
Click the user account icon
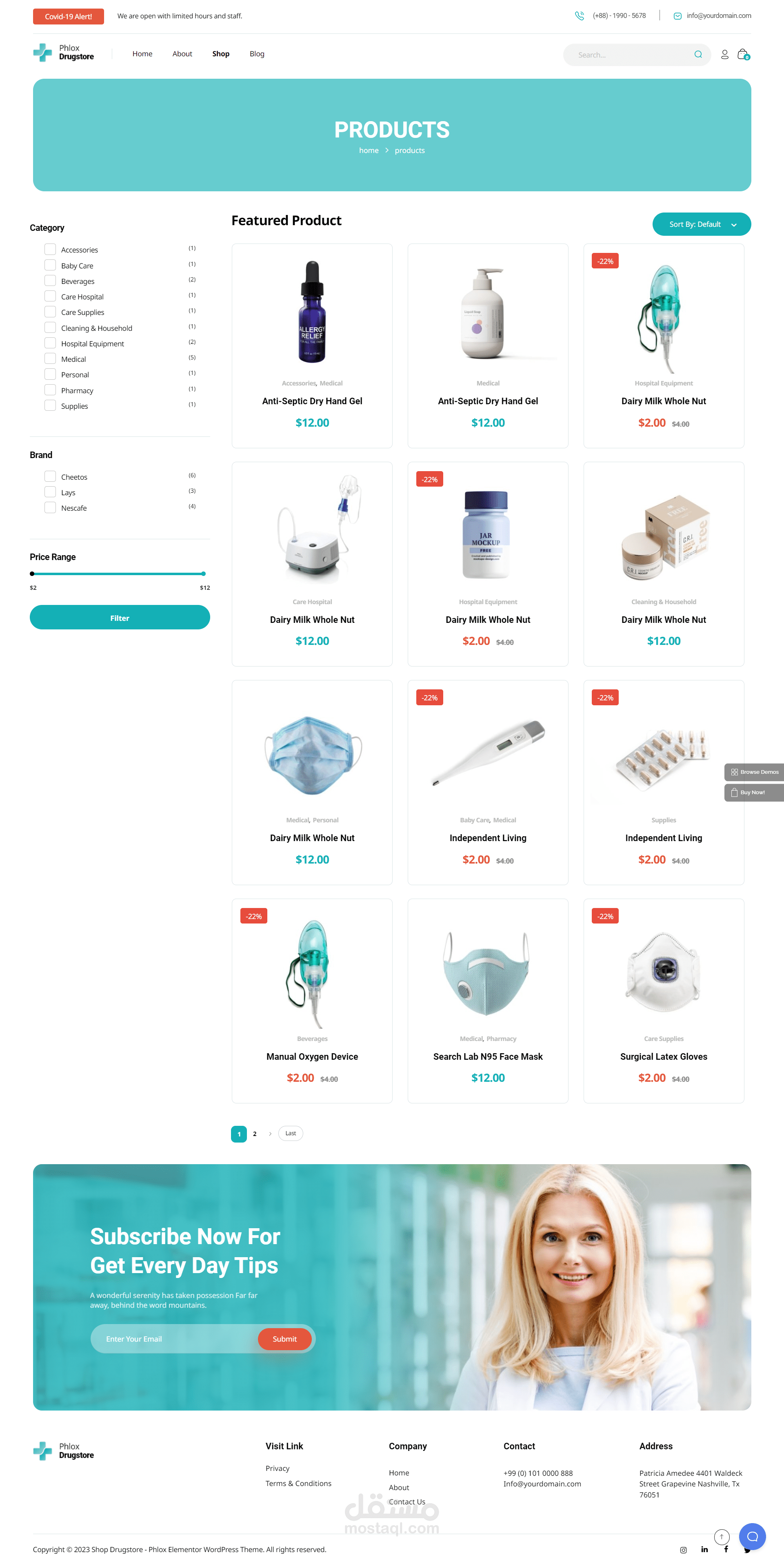[x=724, y=54]
